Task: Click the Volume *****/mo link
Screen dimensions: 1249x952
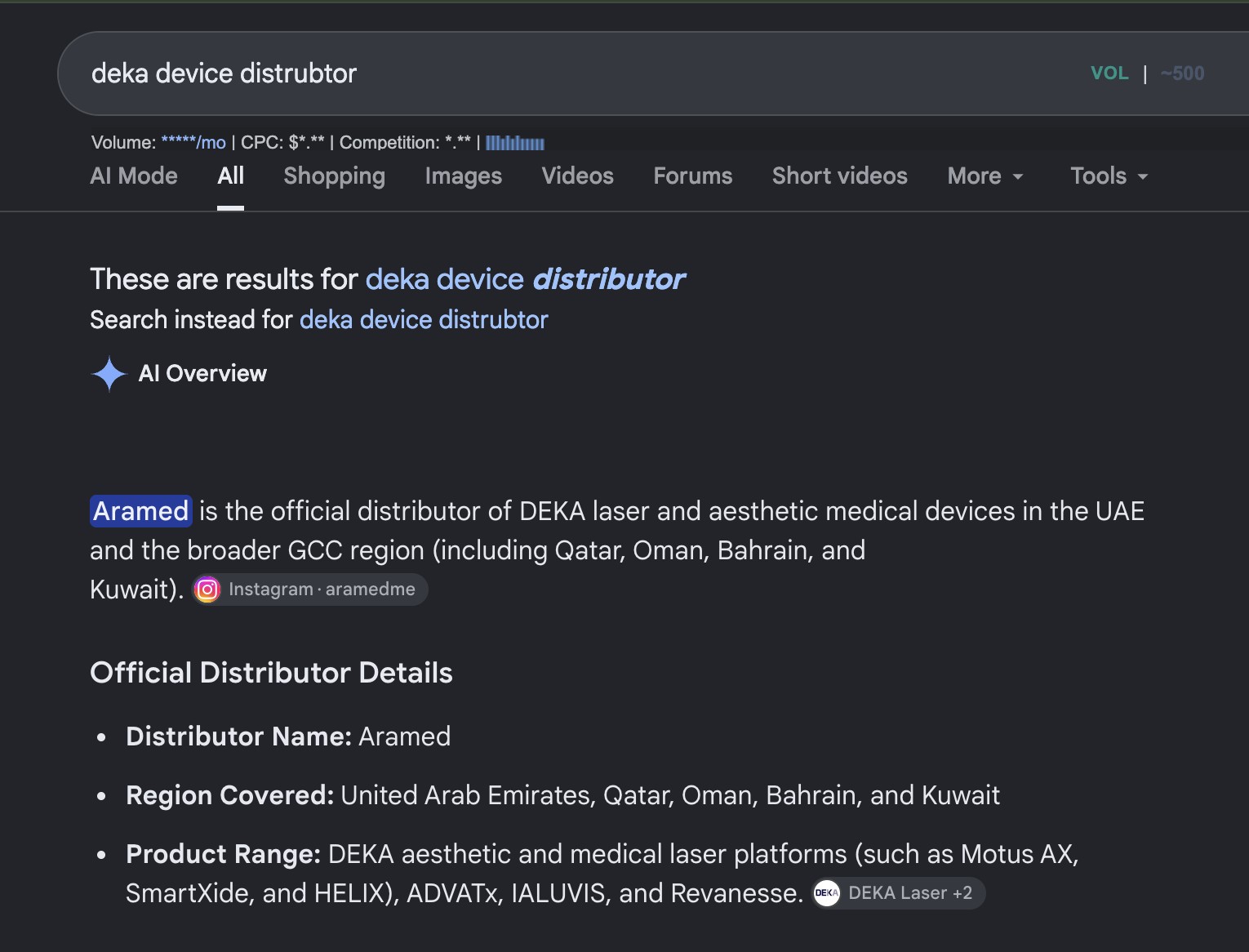Action: coord(193,143)
